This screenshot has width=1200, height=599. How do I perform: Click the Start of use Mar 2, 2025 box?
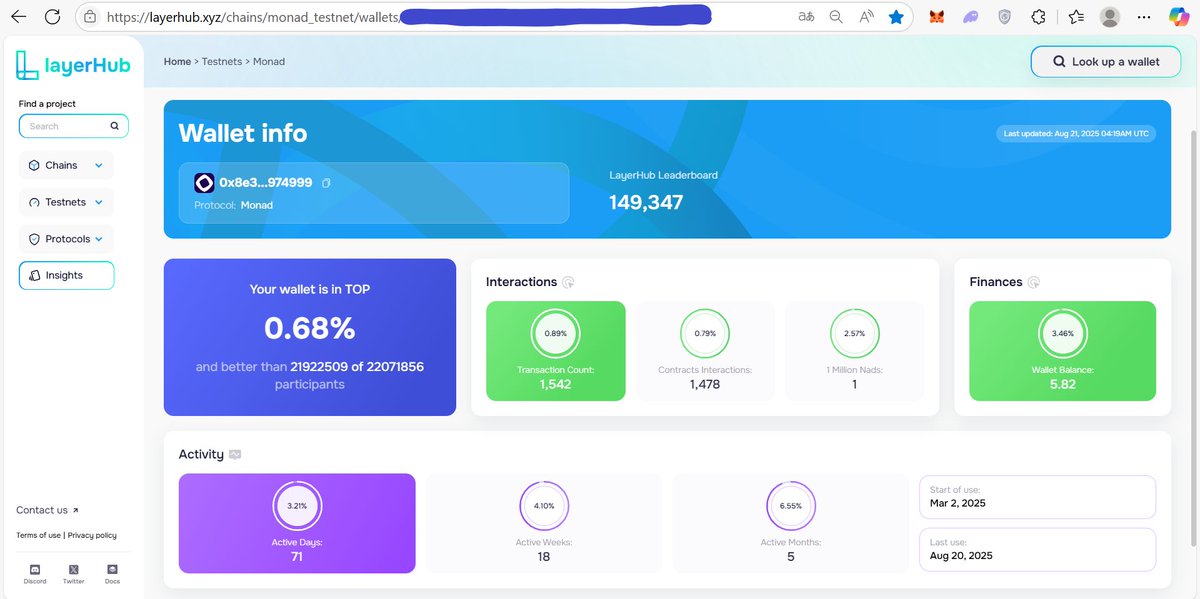click(1037, 497)
